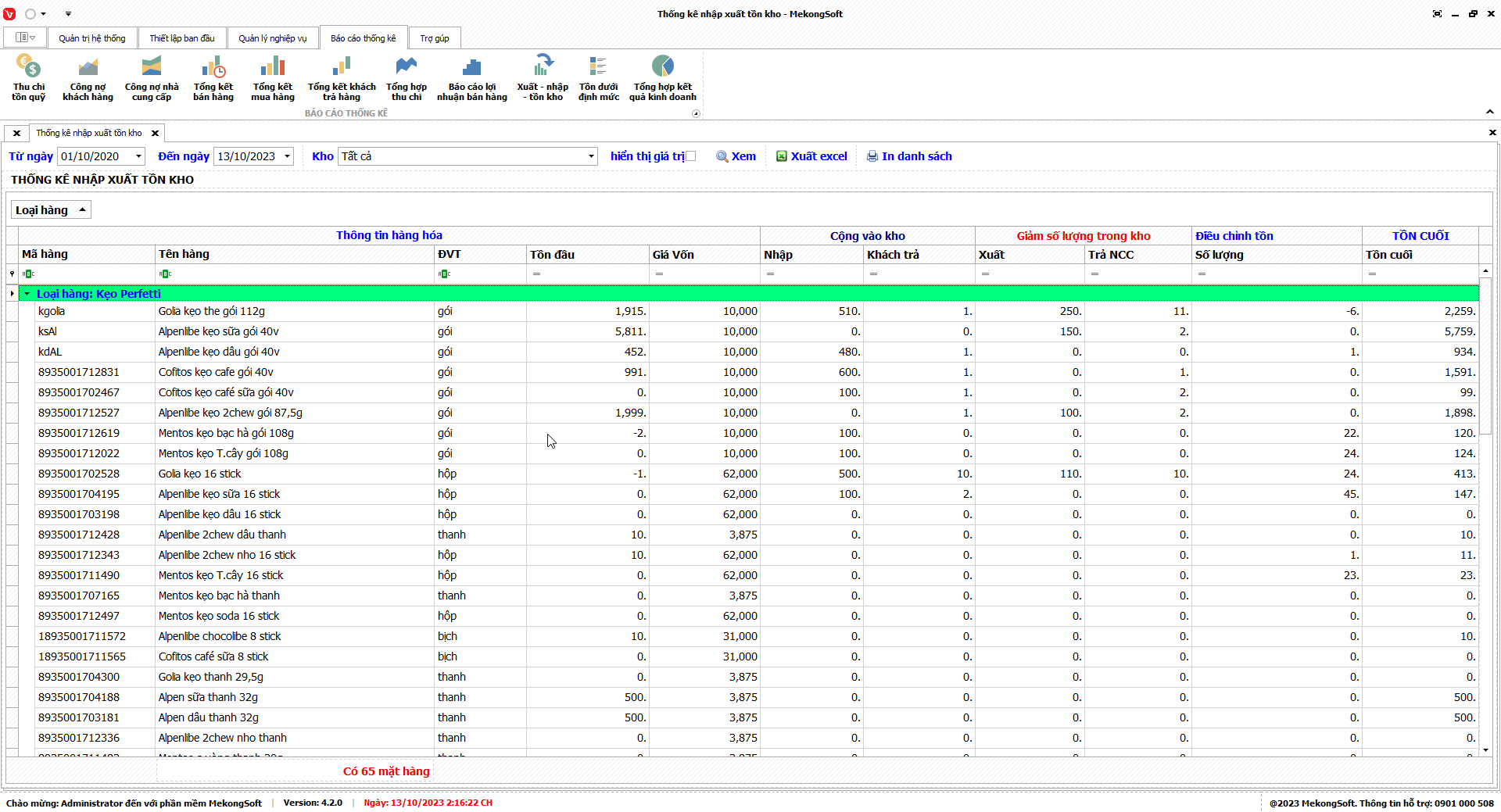Open Tồn dưới định mức report
This screenshot has height=812, width=1501.
click(598, 77)
